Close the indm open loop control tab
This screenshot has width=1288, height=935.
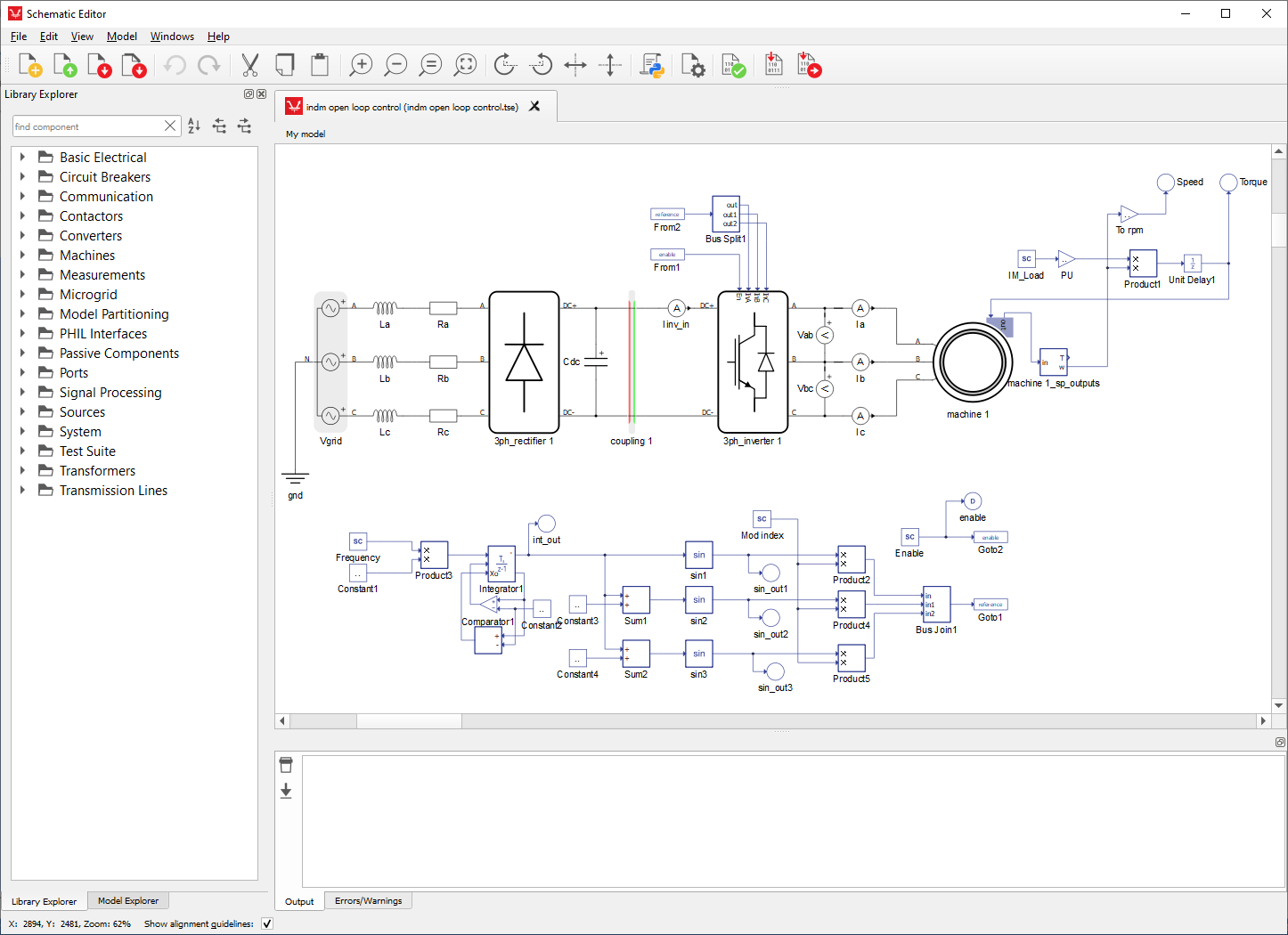click(534, 106)
